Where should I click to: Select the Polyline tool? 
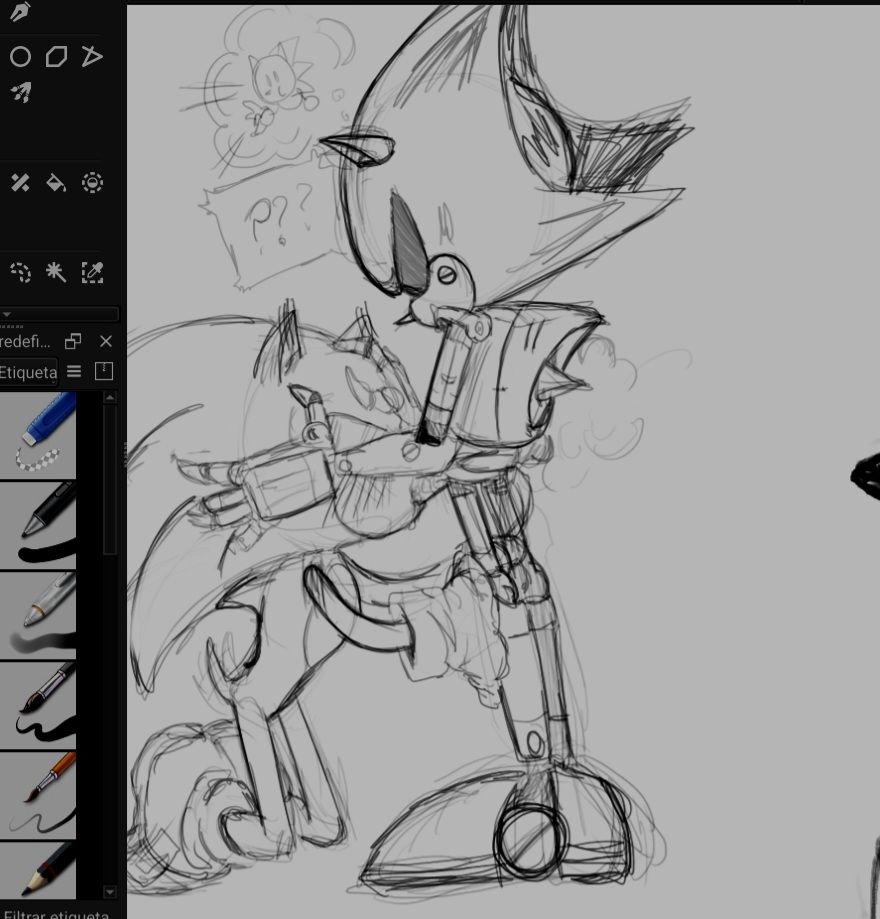pos(92,57)
